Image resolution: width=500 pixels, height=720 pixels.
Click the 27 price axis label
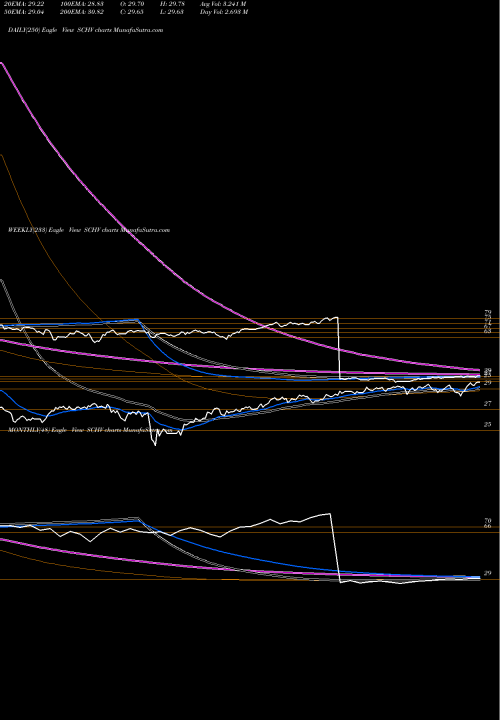click(488, 404)
